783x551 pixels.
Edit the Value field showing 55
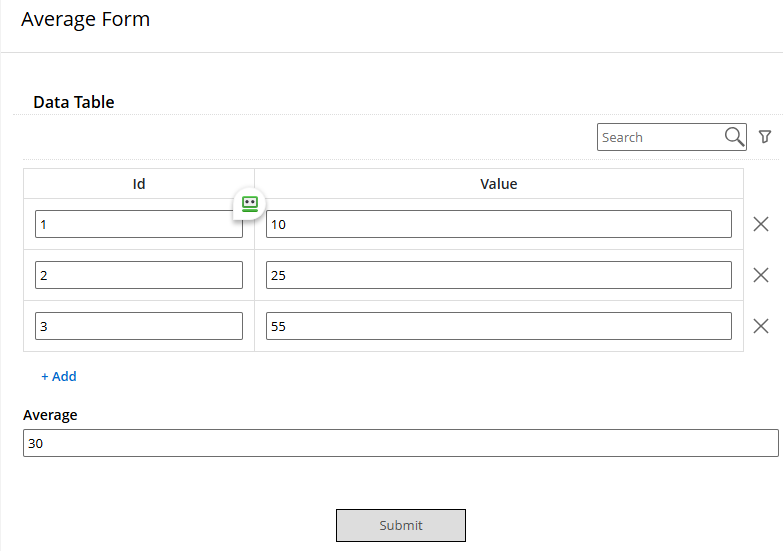coord(499,326)
